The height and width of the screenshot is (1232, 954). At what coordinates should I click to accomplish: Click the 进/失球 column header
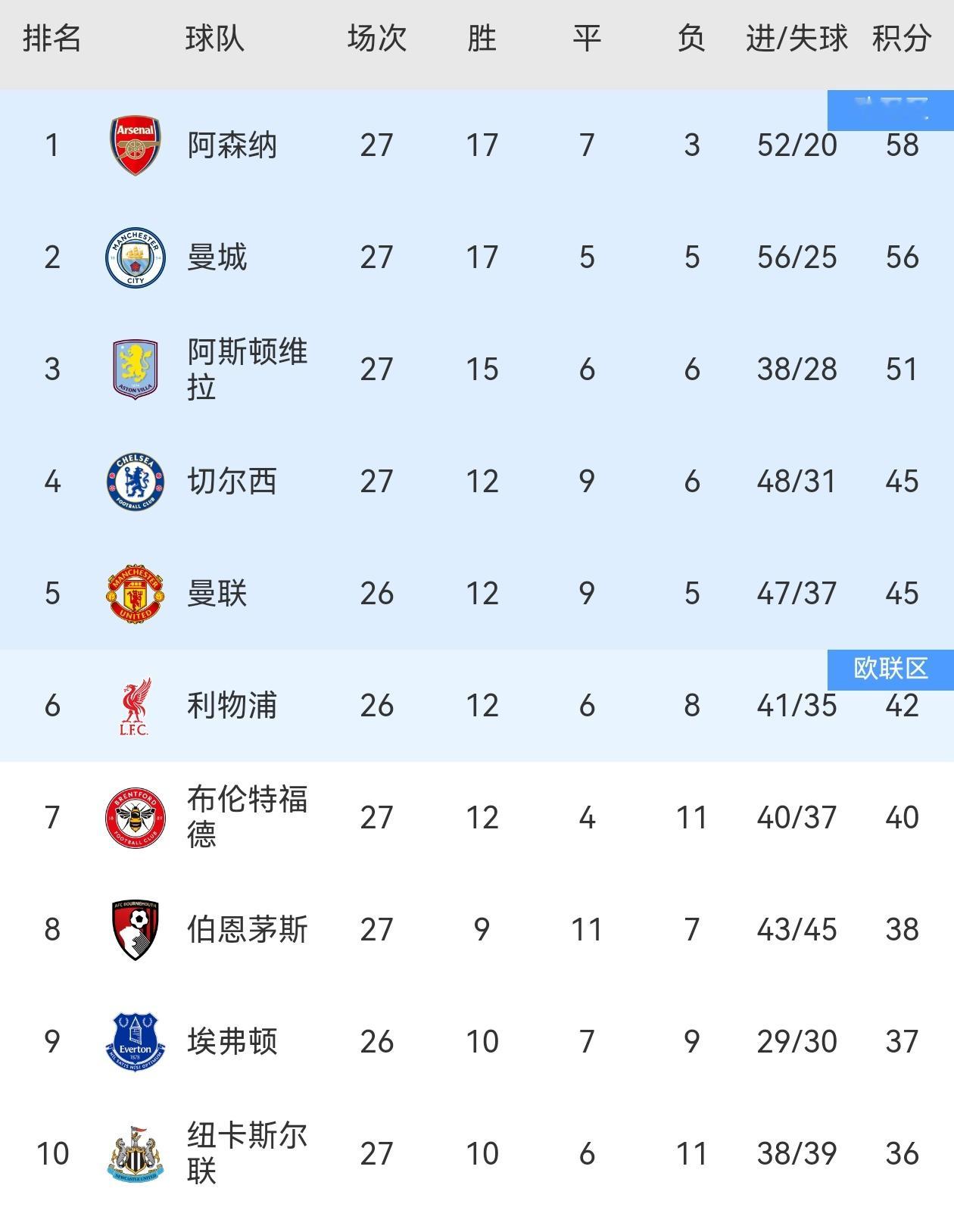point(797,39)
